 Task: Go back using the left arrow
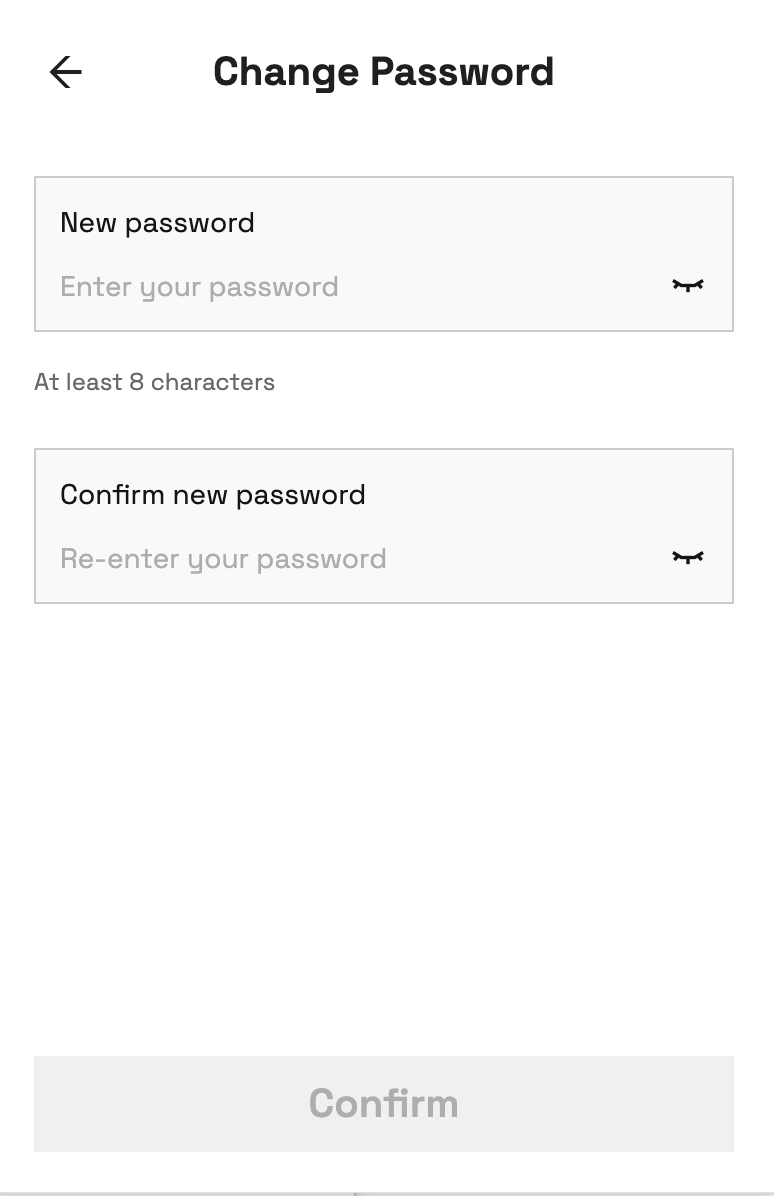click(66, 72)
